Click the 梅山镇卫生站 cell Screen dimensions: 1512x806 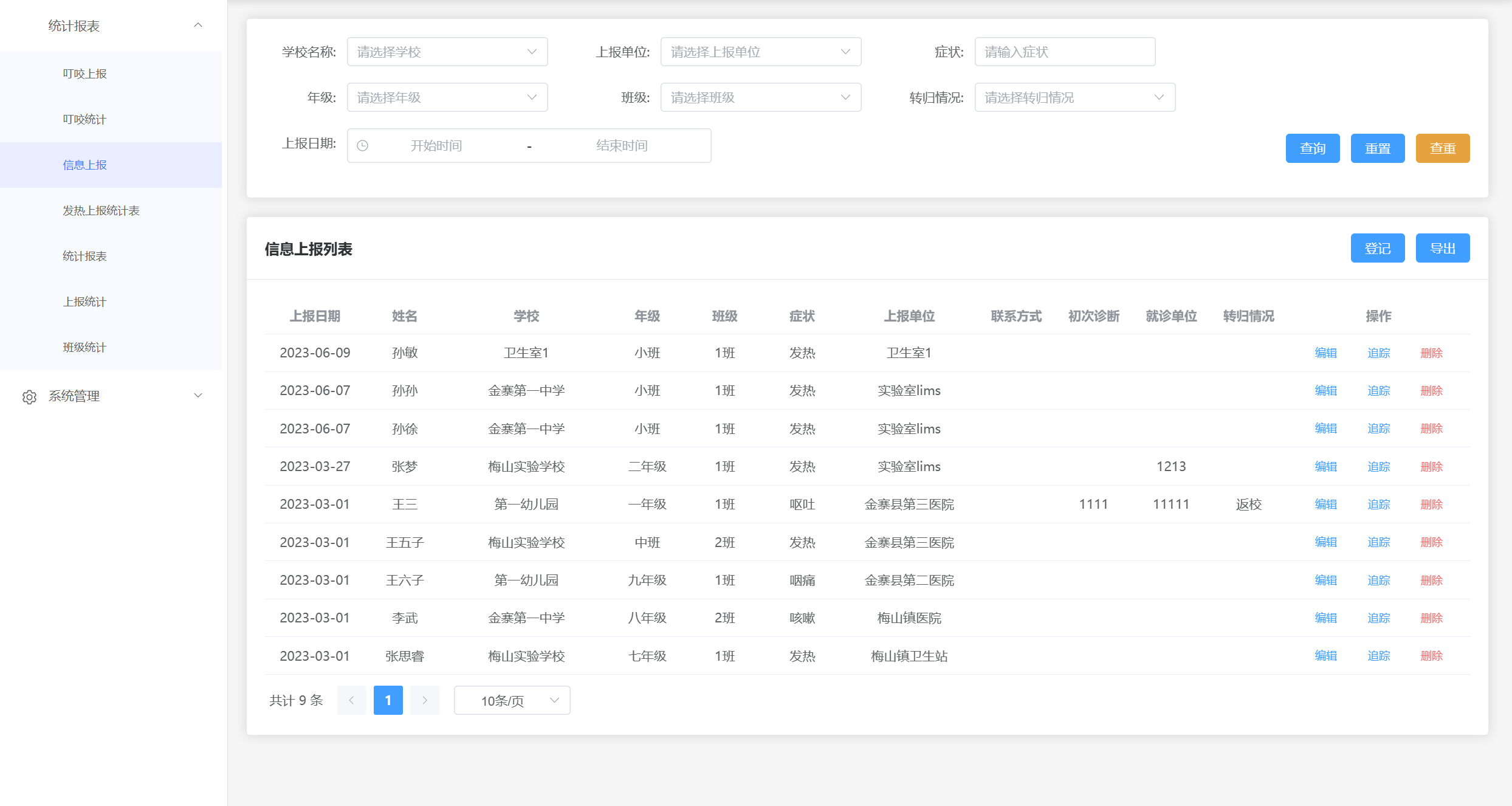pyautogui.click(x=909, y=656)
